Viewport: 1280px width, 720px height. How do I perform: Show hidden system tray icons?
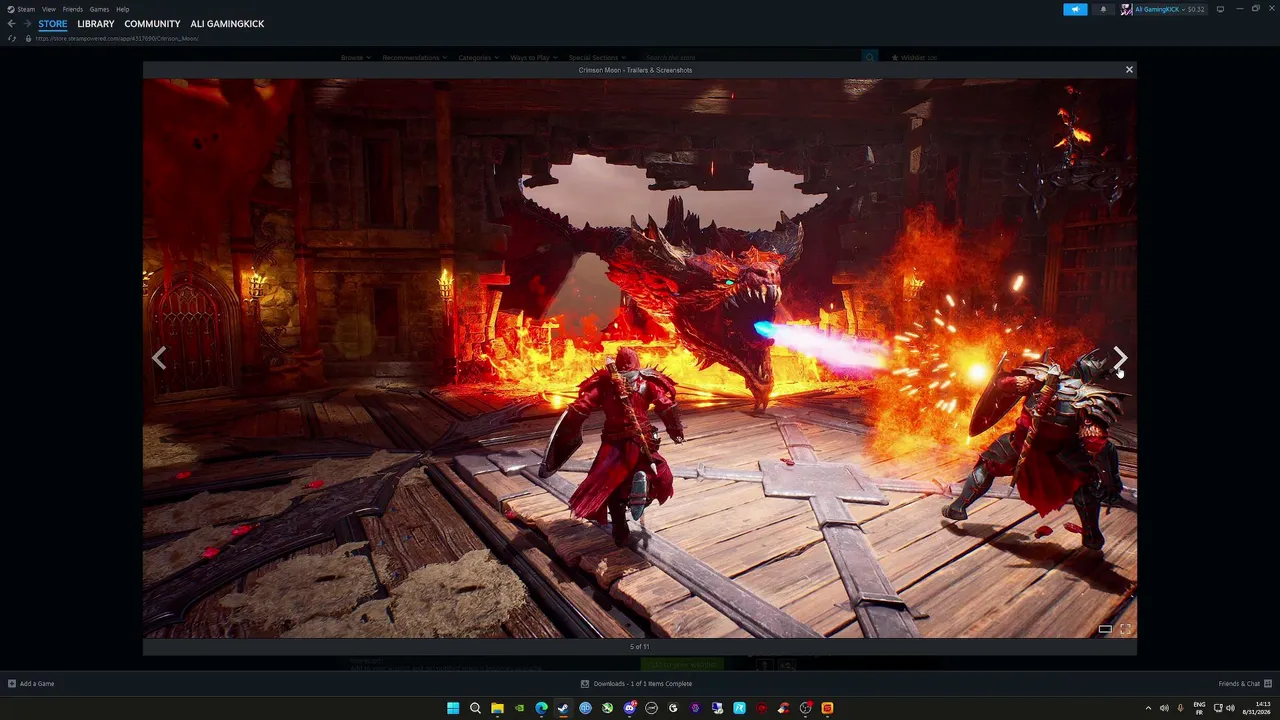point(1148,708)
